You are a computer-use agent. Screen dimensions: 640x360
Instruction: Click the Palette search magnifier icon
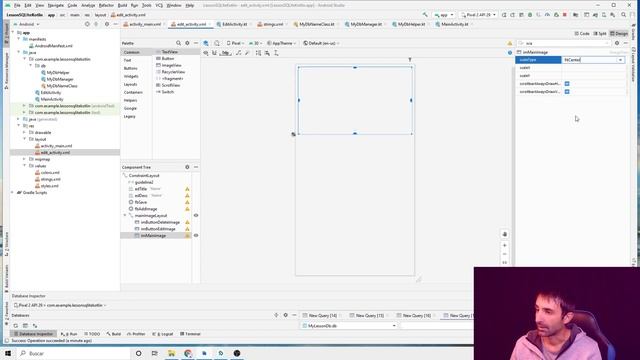(x=178, y=43)
